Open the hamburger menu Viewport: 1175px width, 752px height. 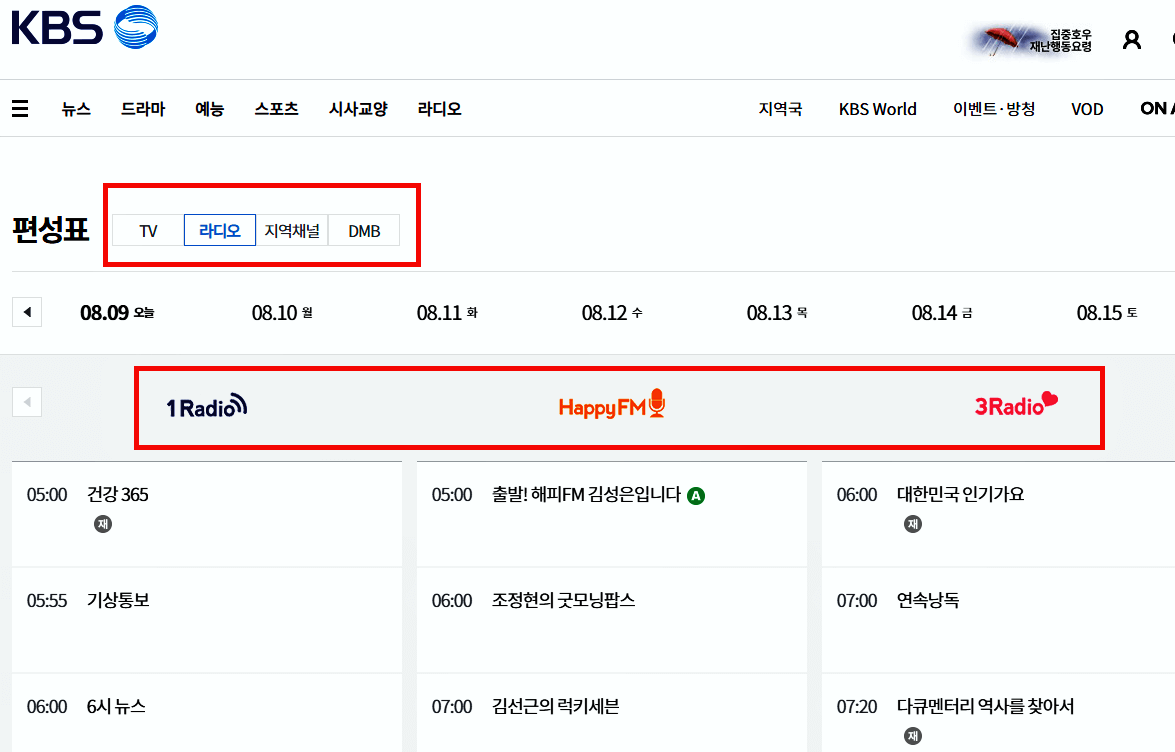tap(20, 109)
